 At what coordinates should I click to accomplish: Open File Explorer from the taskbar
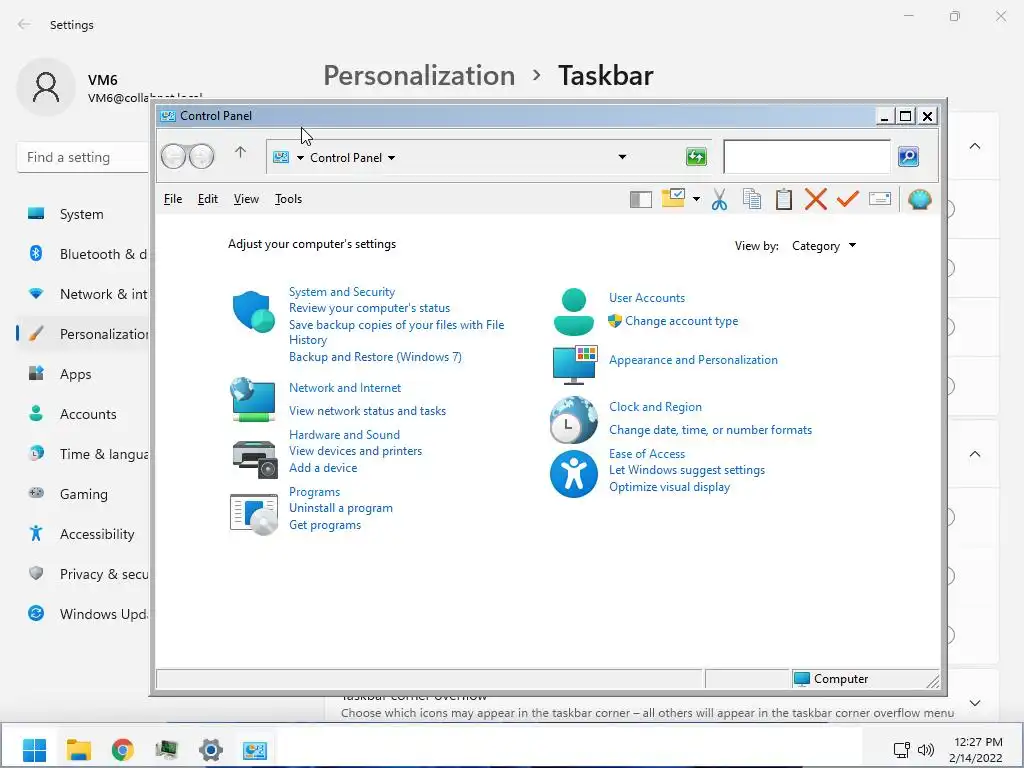tap(78, 750)
